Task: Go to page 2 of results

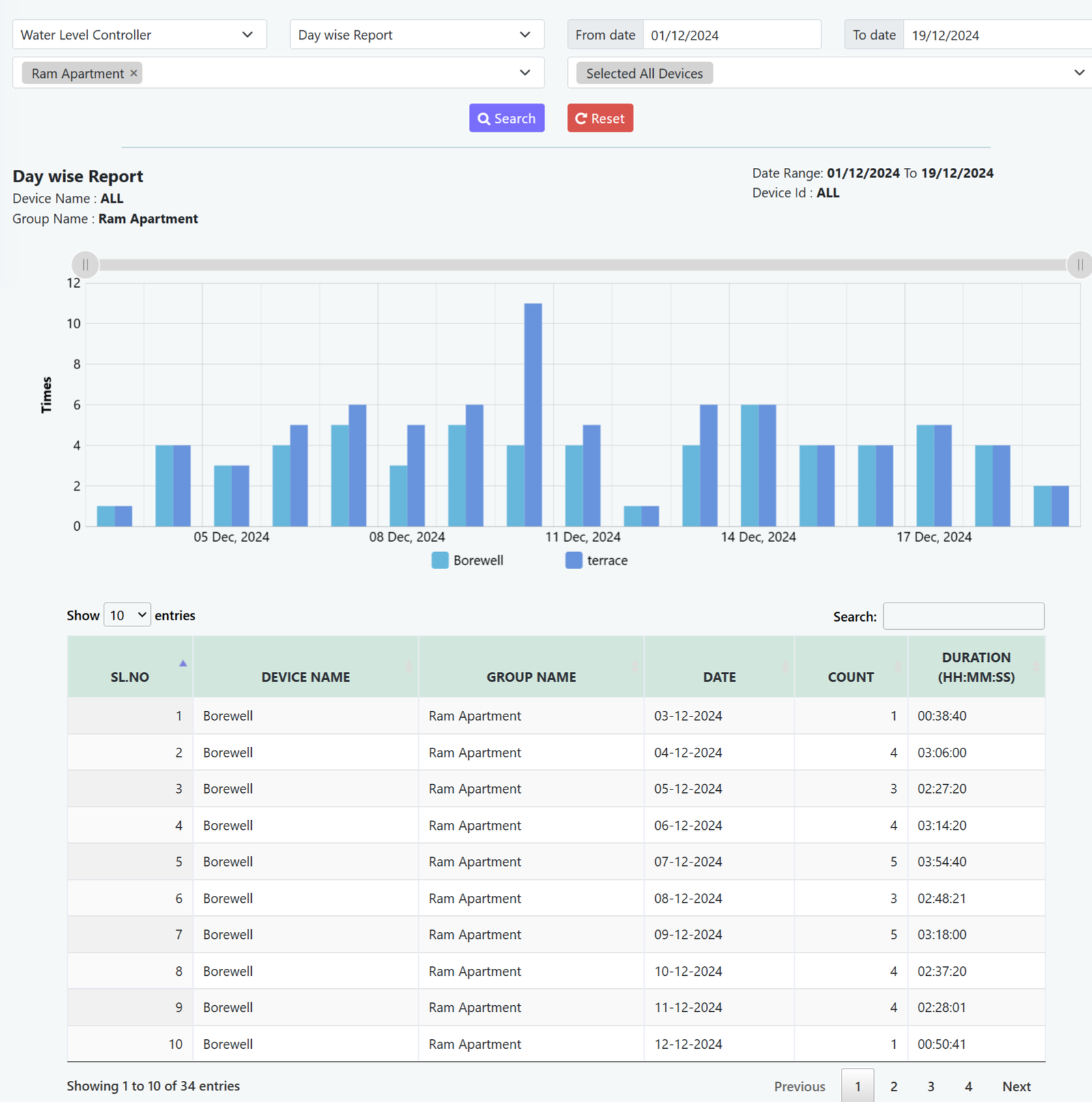Action: [893, 1086]
